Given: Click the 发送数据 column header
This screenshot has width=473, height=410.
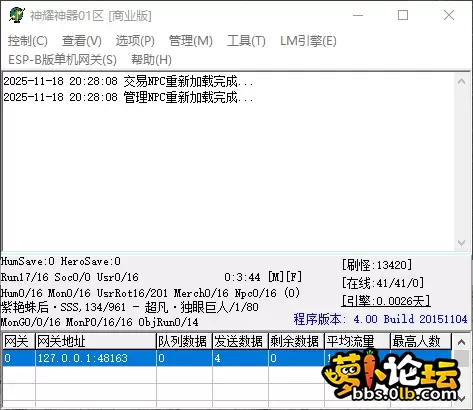Looking at the screenshot, I should (x=240, y=341).
